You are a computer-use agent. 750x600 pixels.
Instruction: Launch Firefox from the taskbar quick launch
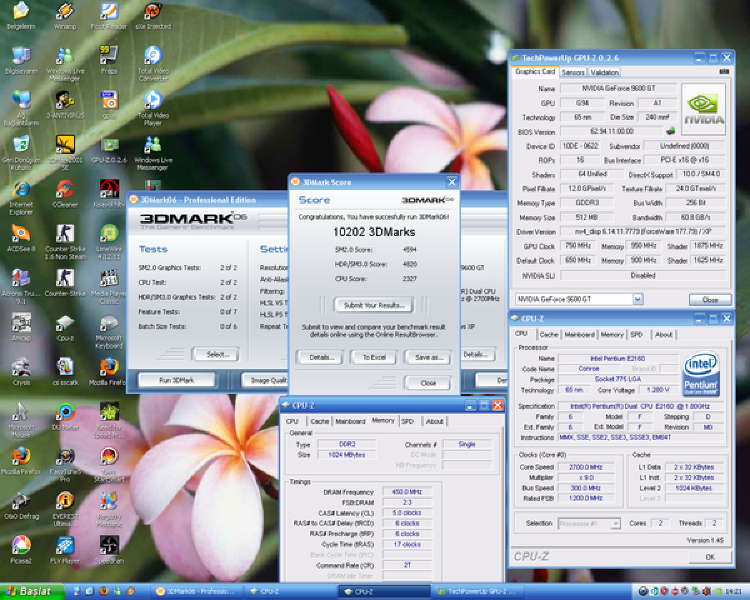(x=103, y=591)
